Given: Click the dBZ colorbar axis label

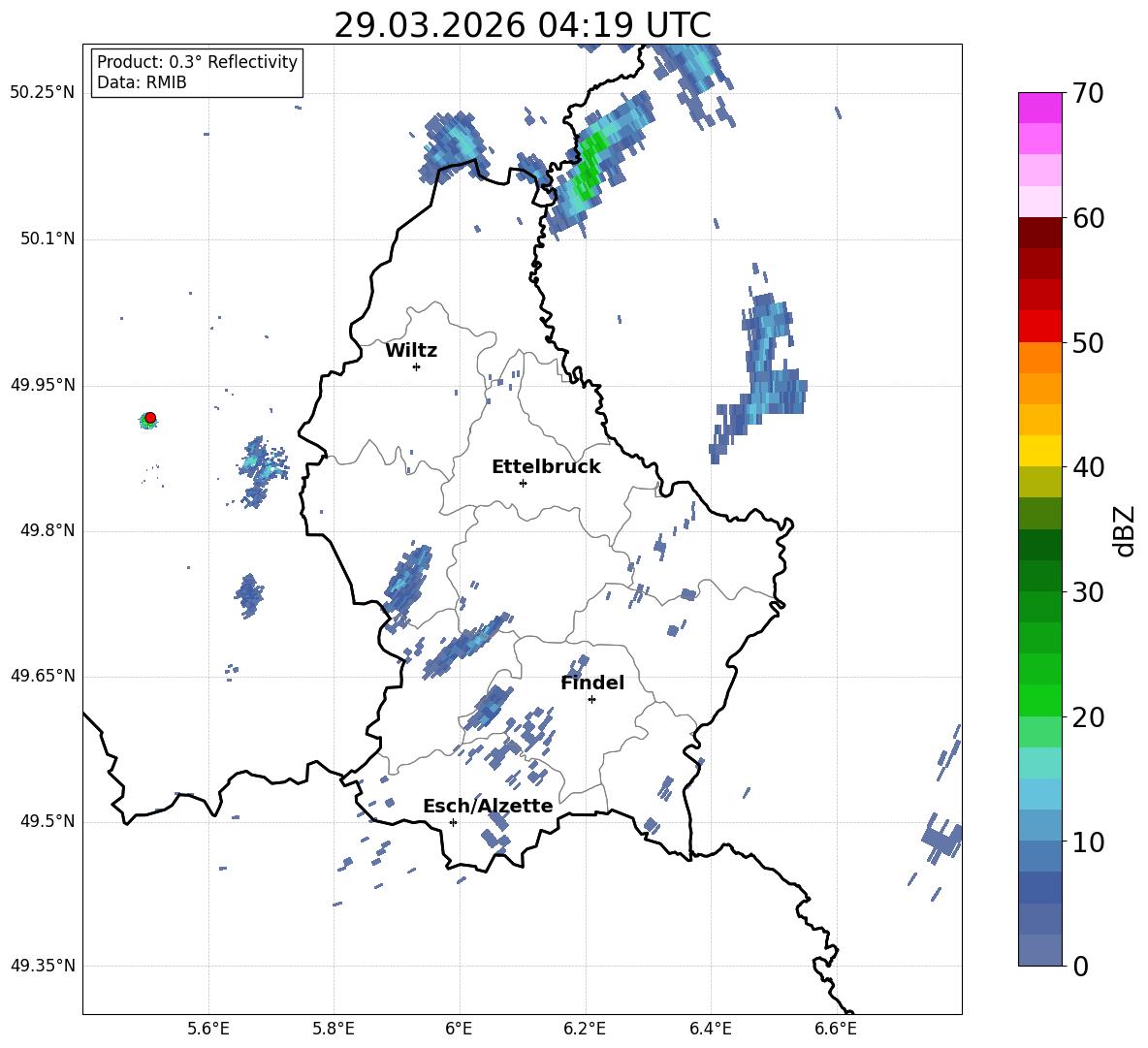Looking at the screenshot, I should (x=1125, y=530).
